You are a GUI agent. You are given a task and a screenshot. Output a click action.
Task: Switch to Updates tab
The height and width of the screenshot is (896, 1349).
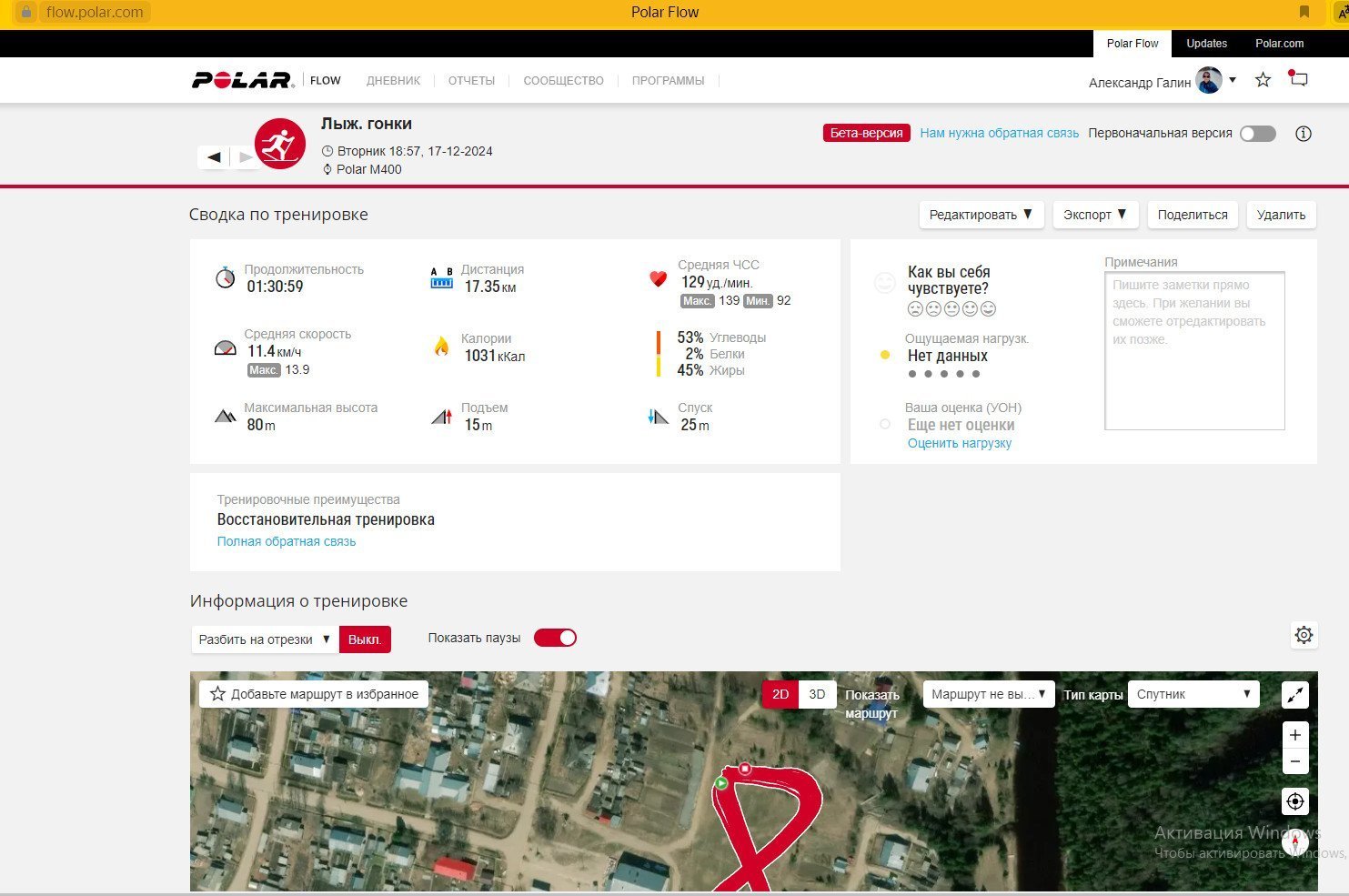(x=1206, y=44)
